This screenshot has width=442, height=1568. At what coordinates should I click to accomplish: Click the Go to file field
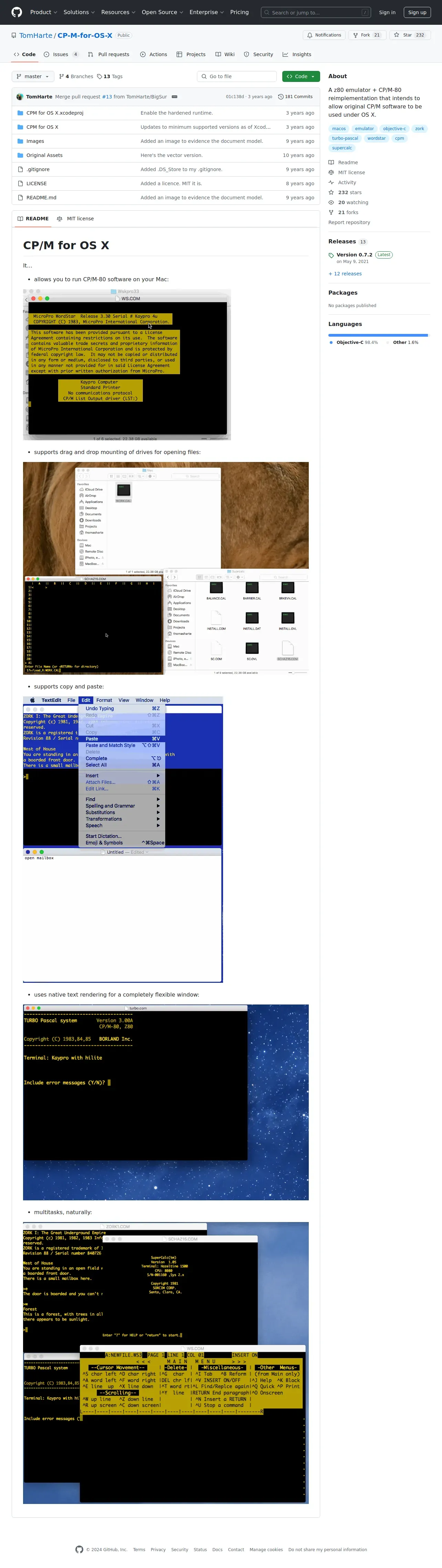point(237,77)
